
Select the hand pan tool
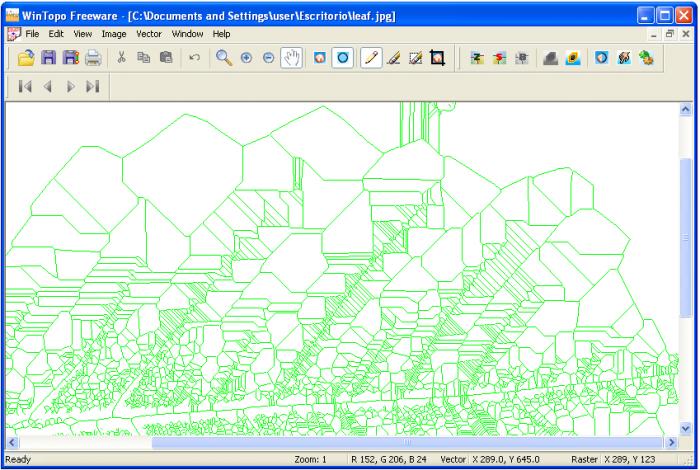(292, 58)
